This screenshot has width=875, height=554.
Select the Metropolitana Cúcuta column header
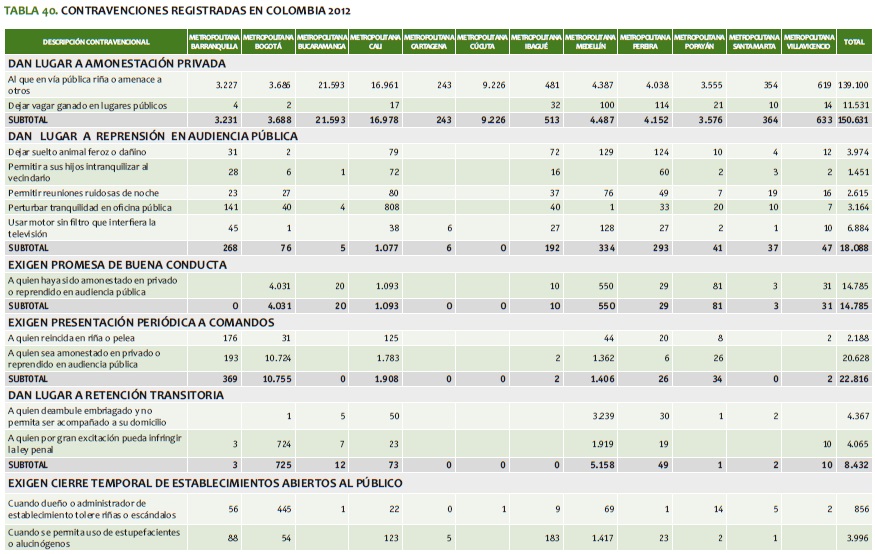coord(483,42)
